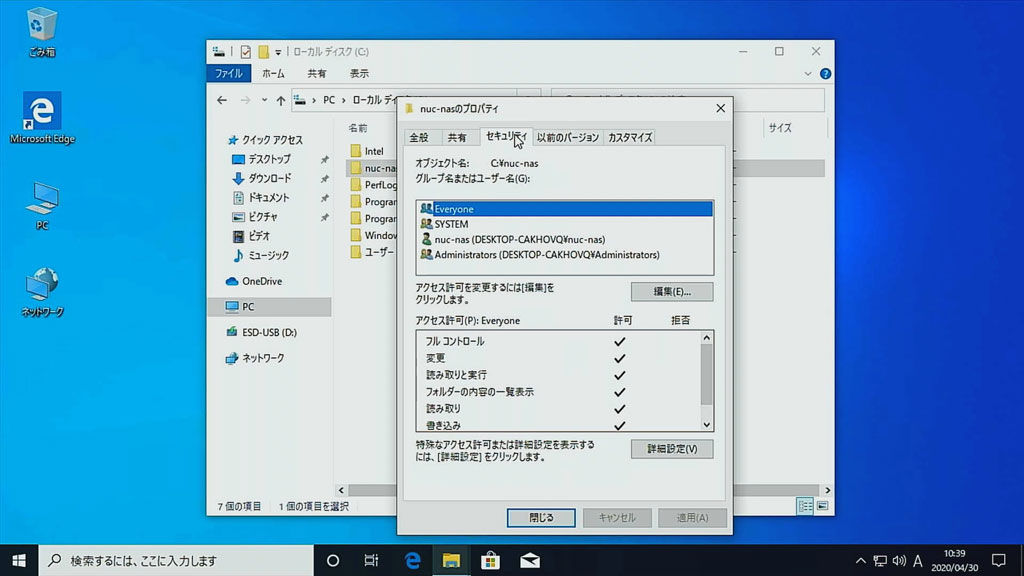1024x576 pixels.
Task: Select Administrators group in the list
Action: pos(546,255)
